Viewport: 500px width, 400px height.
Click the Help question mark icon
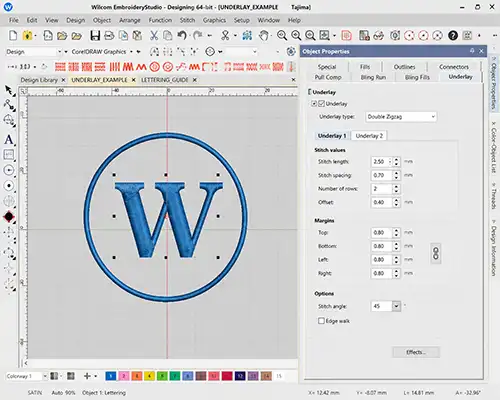tap(453, 35)
